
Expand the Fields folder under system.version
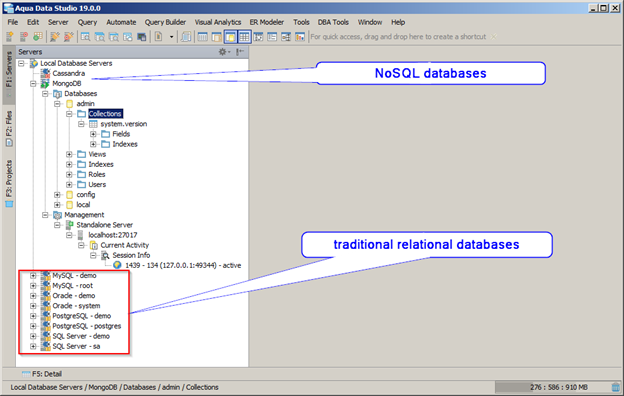(x=93, y=134)
